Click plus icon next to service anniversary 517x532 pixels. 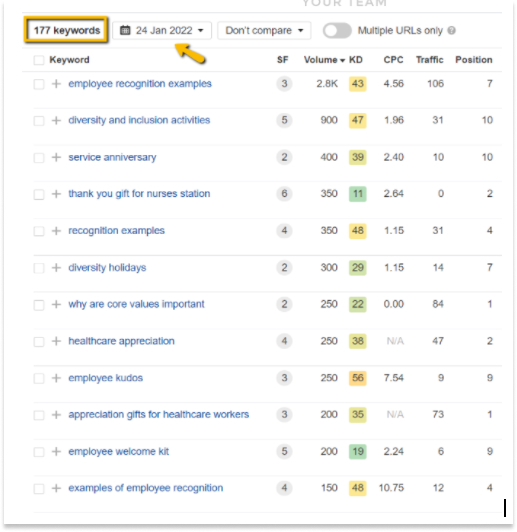pyautogui.click(x=56, y=157)
